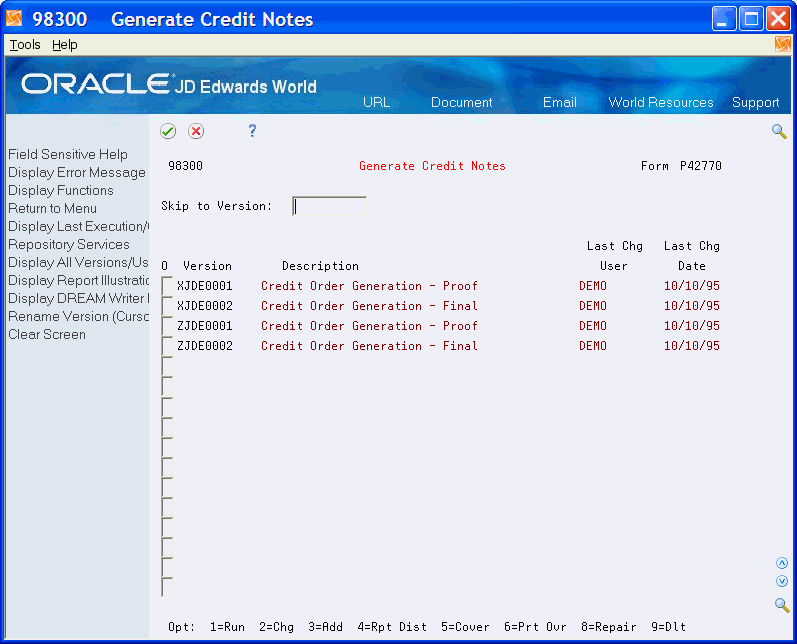Select Display Error Message
Screen dimensions: 797x644
click(x=77, y=172)
